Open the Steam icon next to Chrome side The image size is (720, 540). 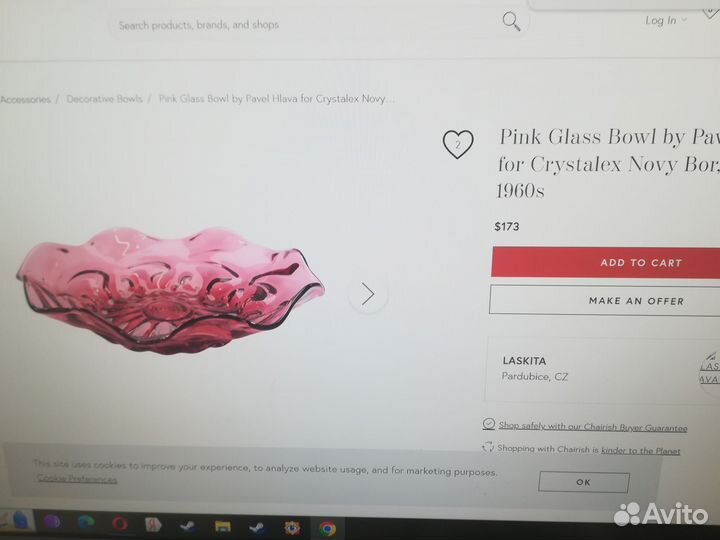257,527
